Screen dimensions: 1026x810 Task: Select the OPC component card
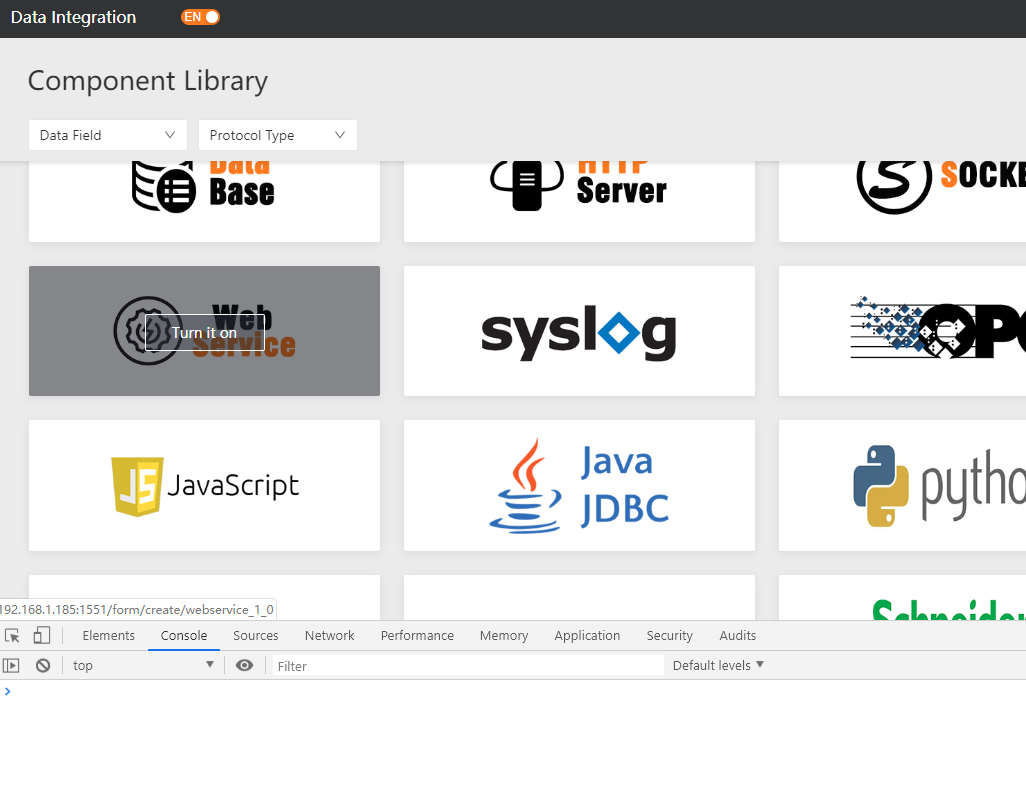[902, 331]
